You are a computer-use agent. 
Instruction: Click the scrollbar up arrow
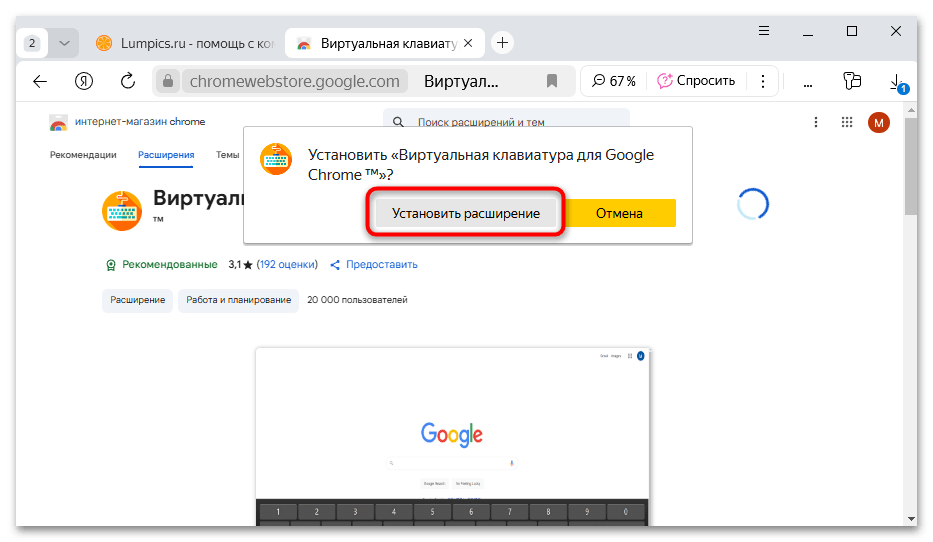point(911,110)
